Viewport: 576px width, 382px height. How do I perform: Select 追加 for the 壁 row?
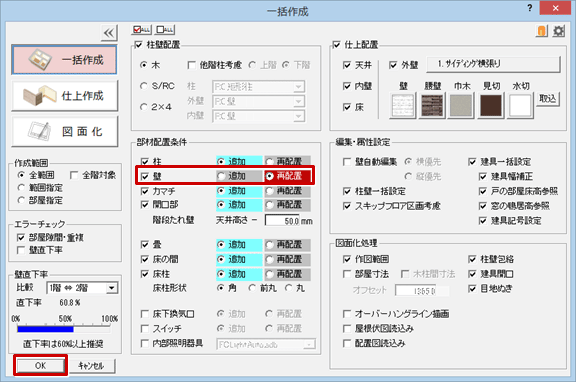click(221, 176)
